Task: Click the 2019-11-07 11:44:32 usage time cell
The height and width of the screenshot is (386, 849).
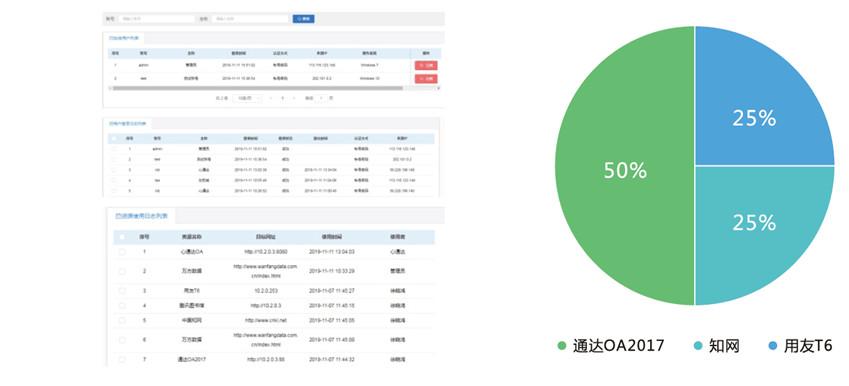Action: 331,359
